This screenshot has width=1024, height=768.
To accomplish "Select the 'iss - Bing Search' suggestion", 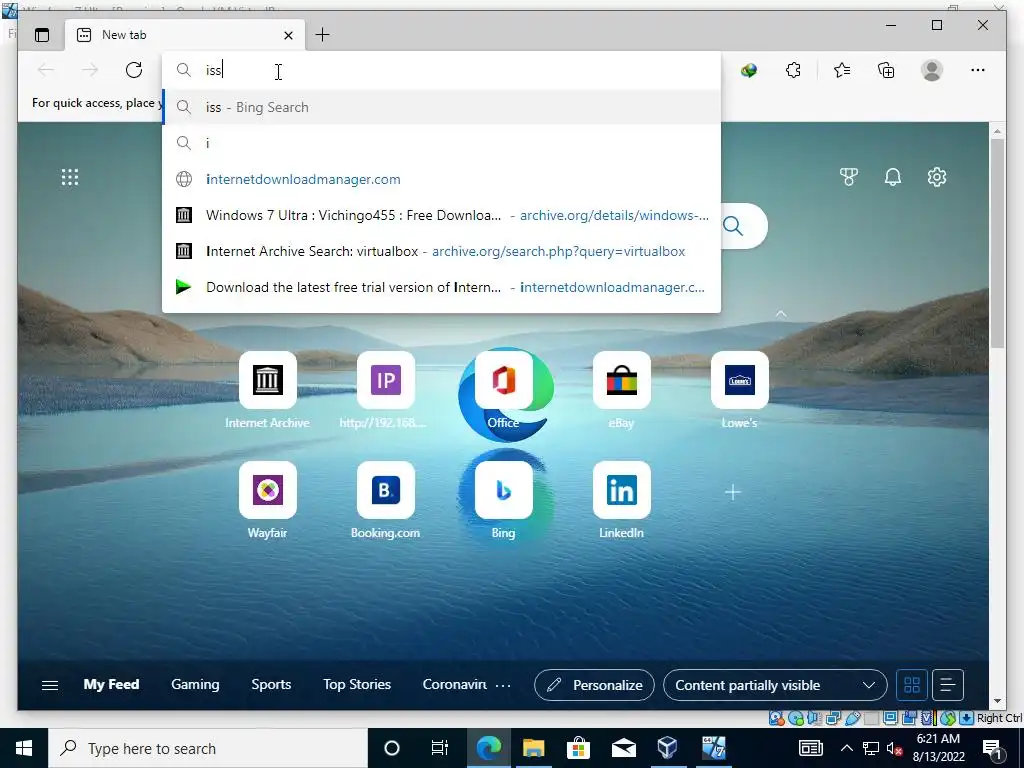I will click(x=441, y=107).
